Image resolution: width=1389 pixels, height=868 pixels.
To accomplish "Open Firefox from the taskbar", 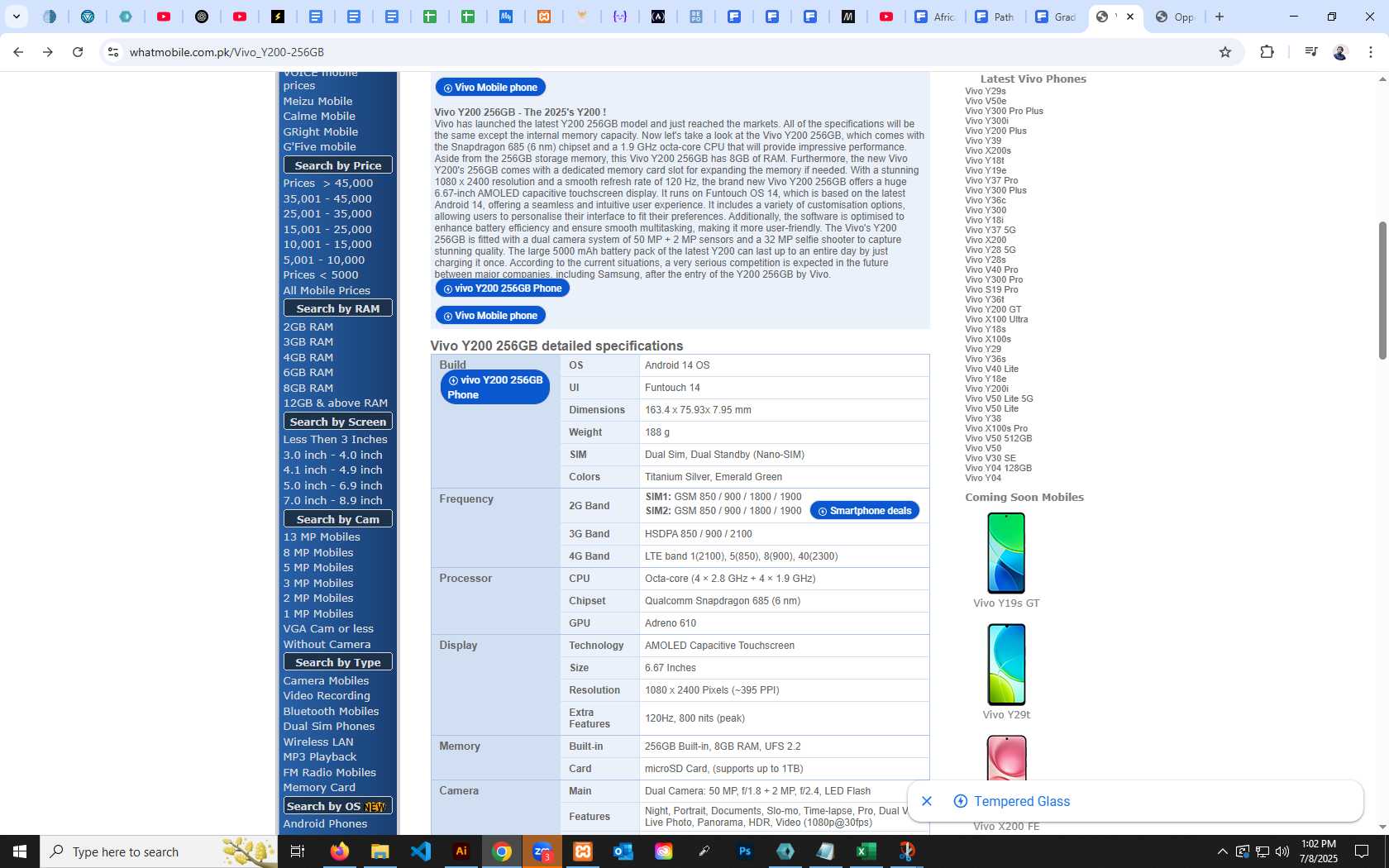I will coord(340,851).
